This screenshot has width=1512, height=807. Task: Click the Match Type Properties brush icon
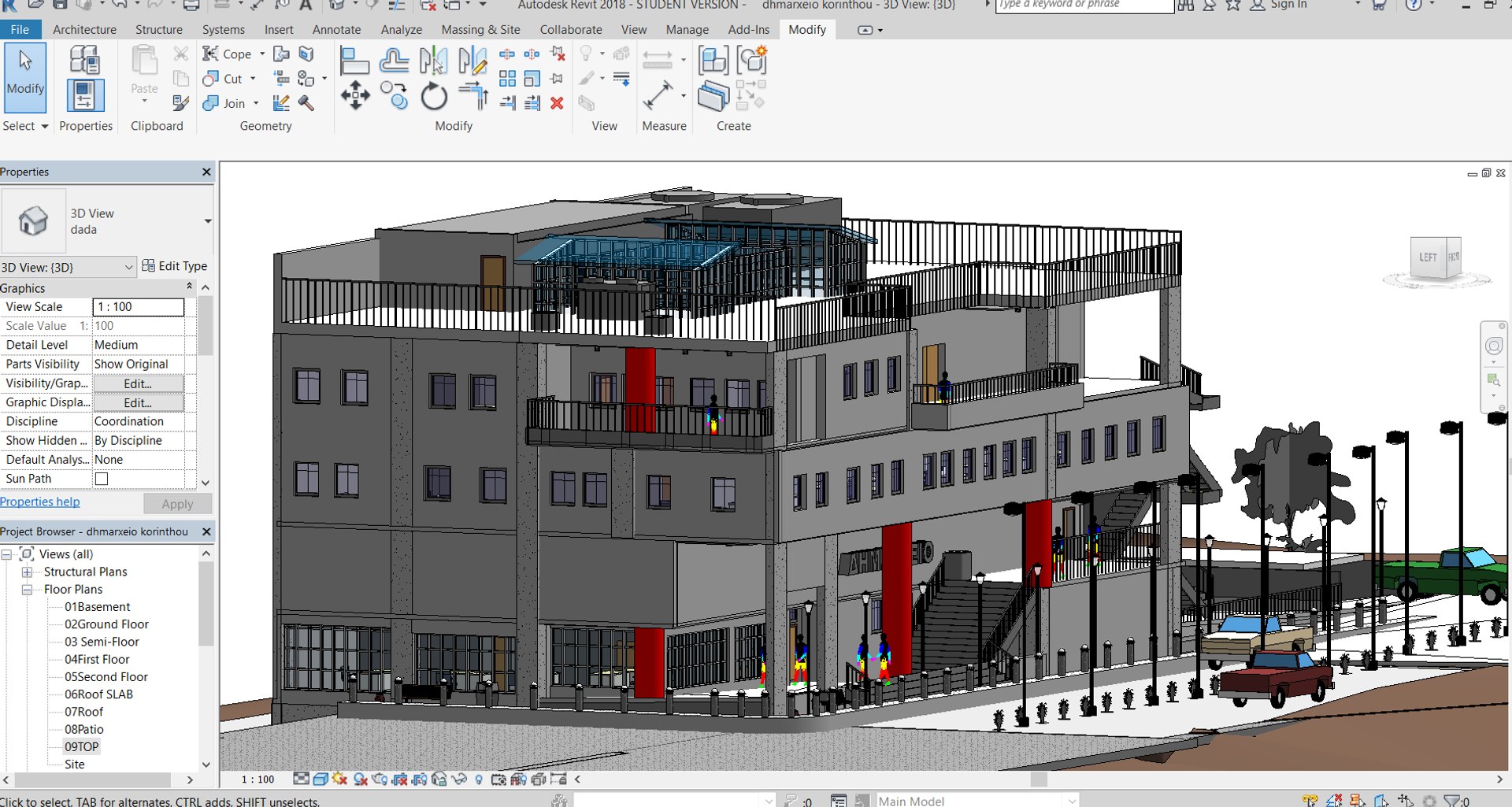(x=180, y=103)
